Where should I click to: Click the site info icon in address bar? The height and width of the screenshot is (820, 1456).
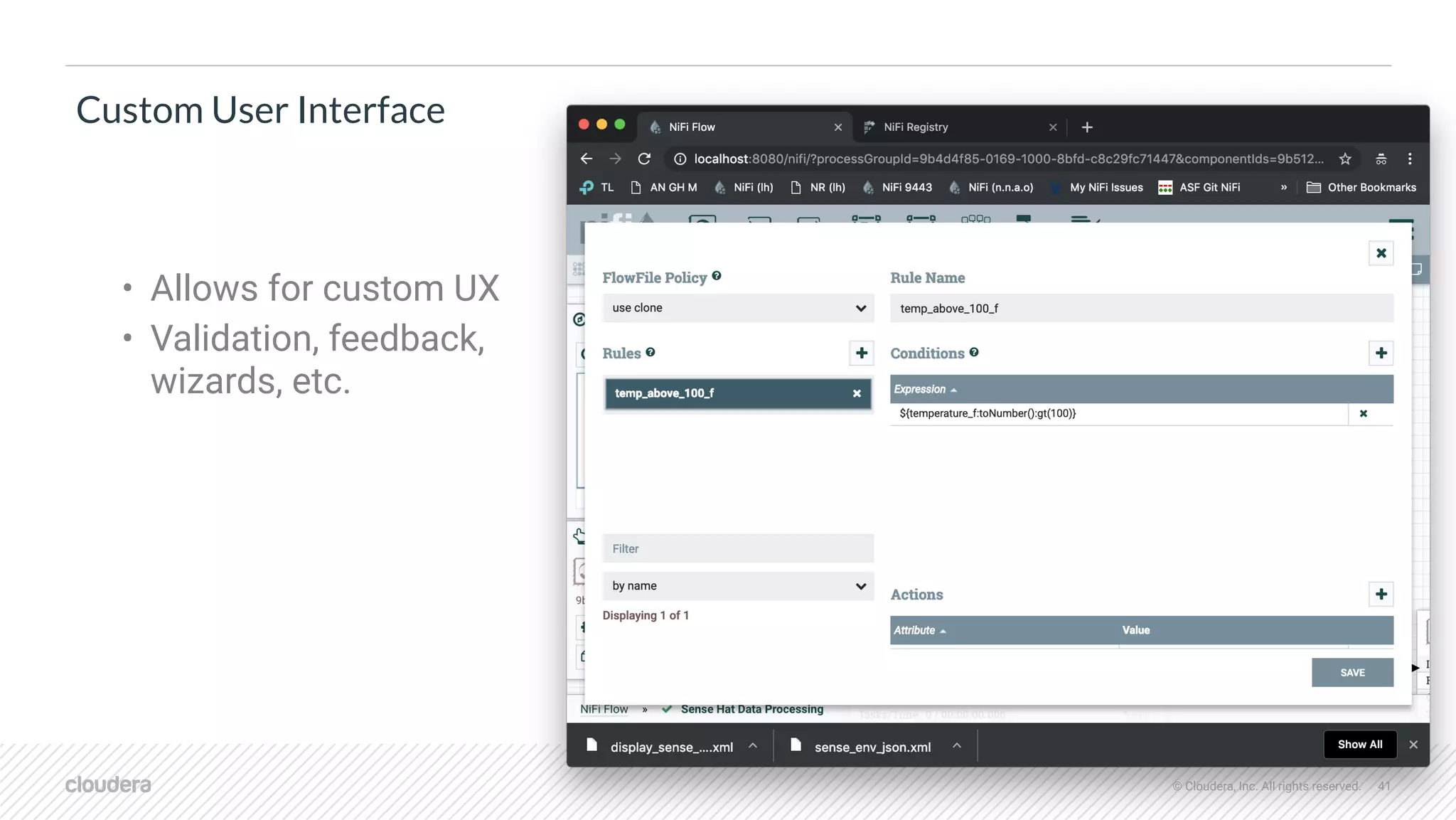pyautogui.click(x=680, y=159)
